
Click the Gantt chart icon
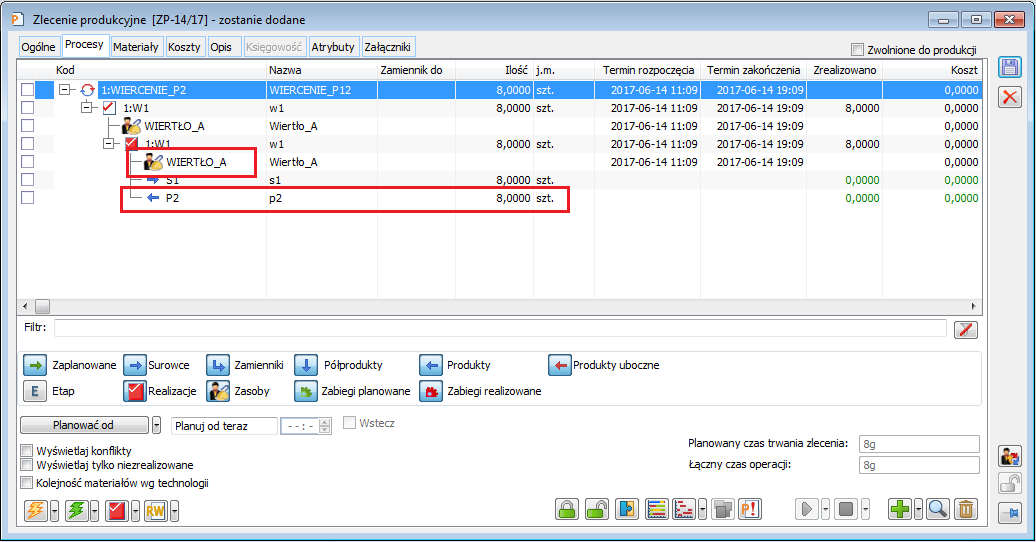pyautogui.click(x=684, y=510)
